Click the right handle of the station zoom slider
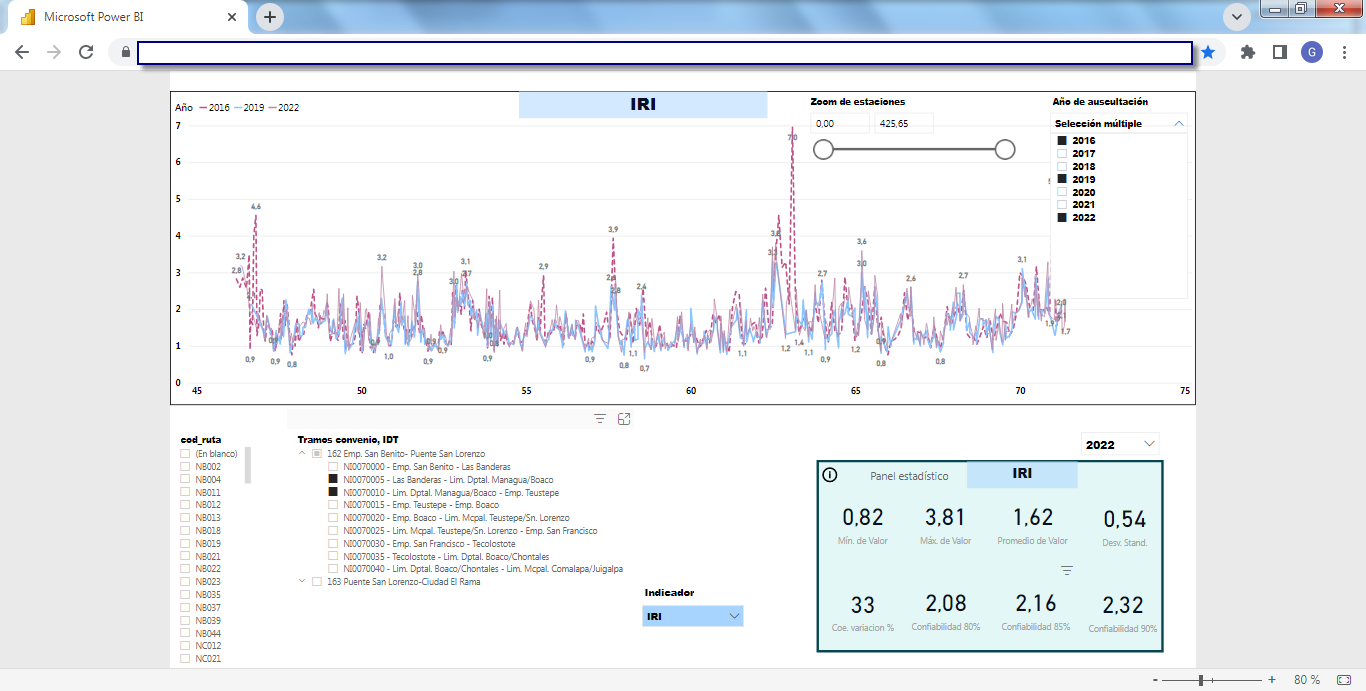This screenshot has width=1366, height=691. coord(1005,149)
